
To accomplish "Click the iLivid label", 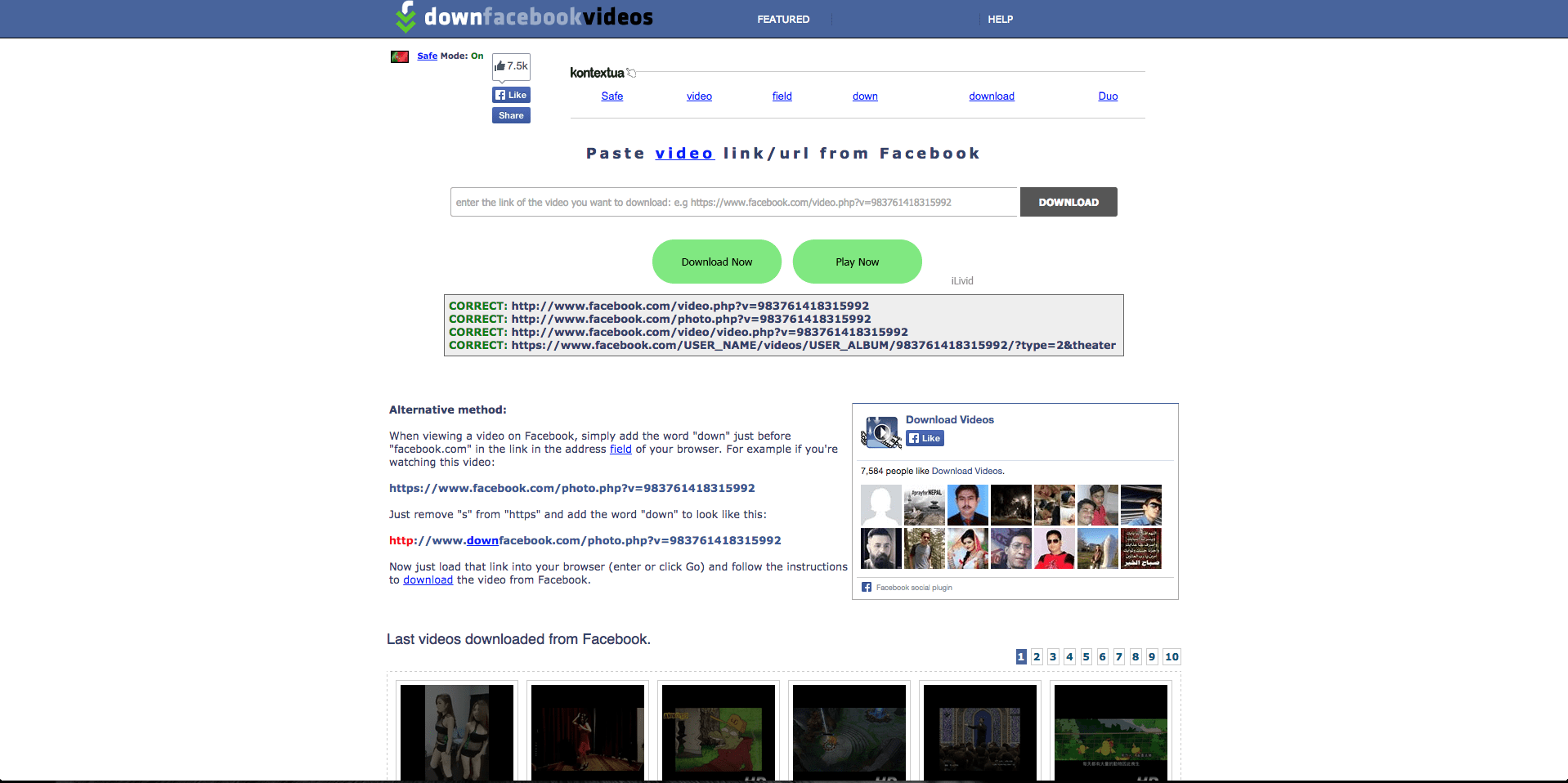I will [x=962, y=280].
